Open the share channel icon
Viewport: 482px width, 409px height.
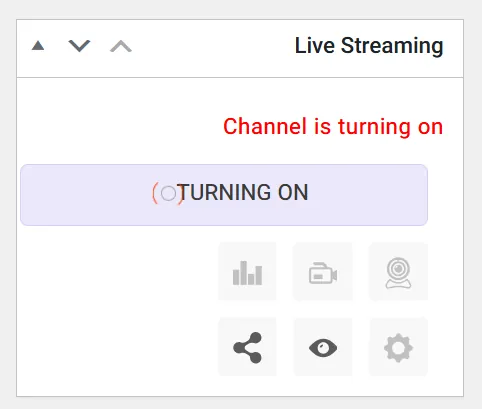point(247,347)
